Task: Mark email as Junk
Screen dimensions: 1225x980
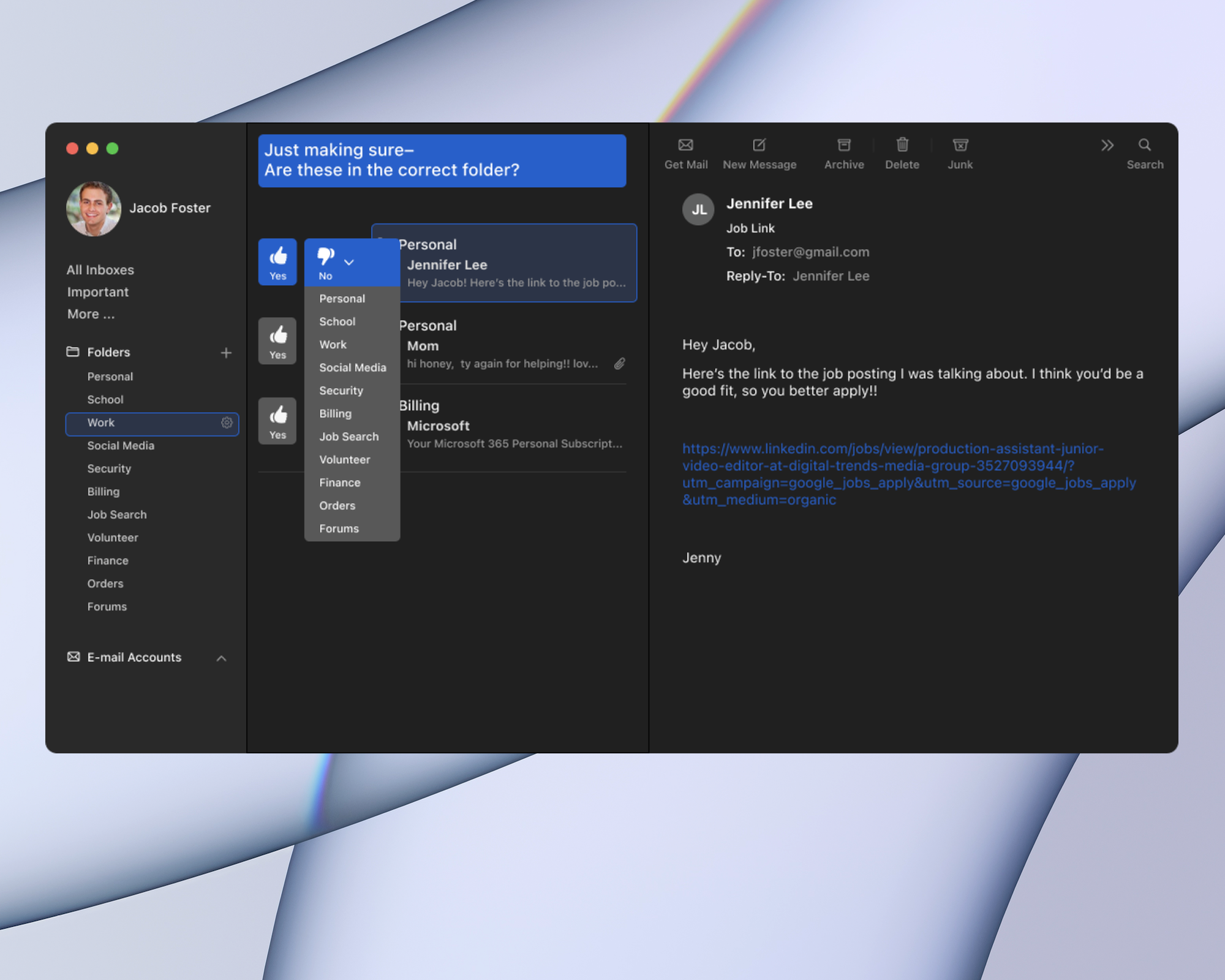Action: click(x=960, y=145)
